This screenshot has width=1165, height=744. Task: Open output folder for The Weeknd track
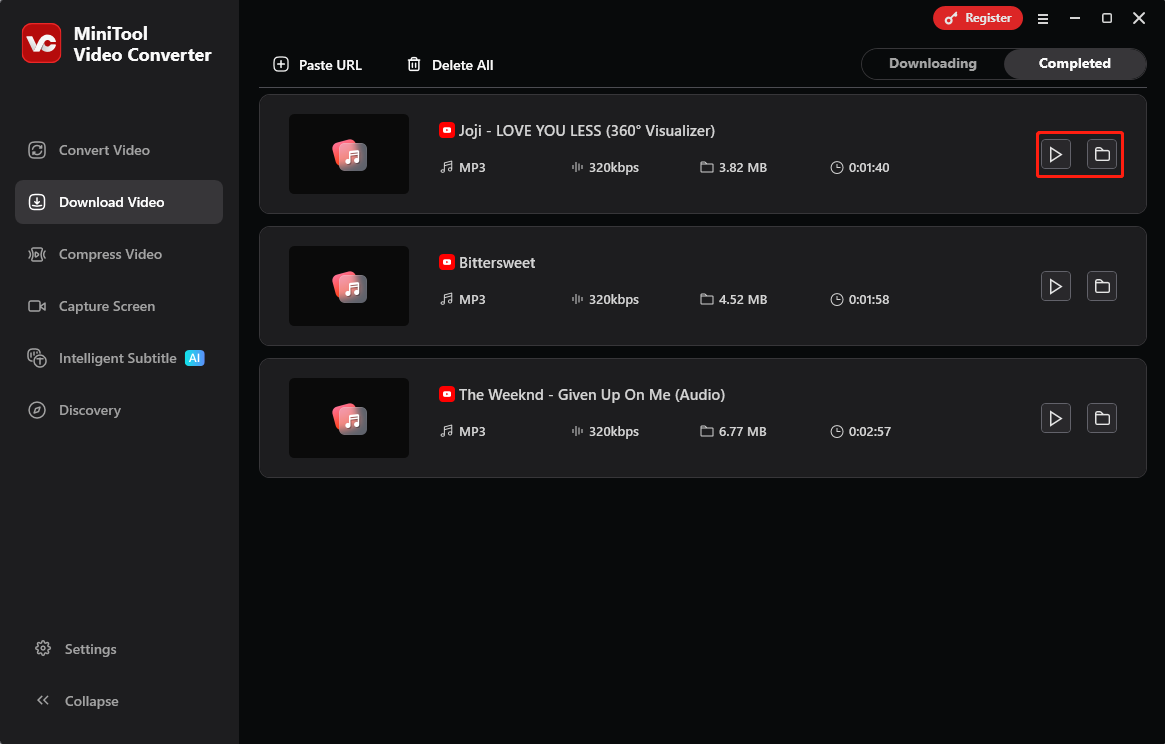(1101, 418)
